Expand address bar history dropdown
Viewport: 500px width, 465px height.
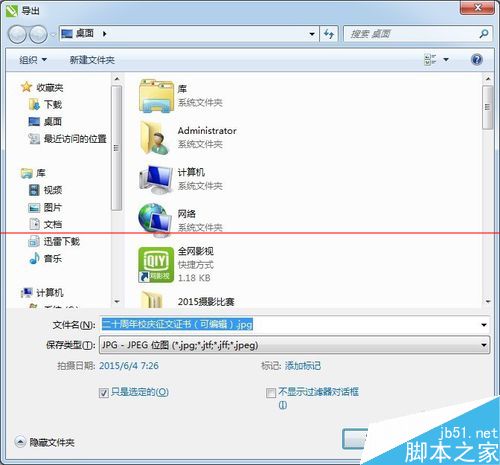click(x=312, y=34)
